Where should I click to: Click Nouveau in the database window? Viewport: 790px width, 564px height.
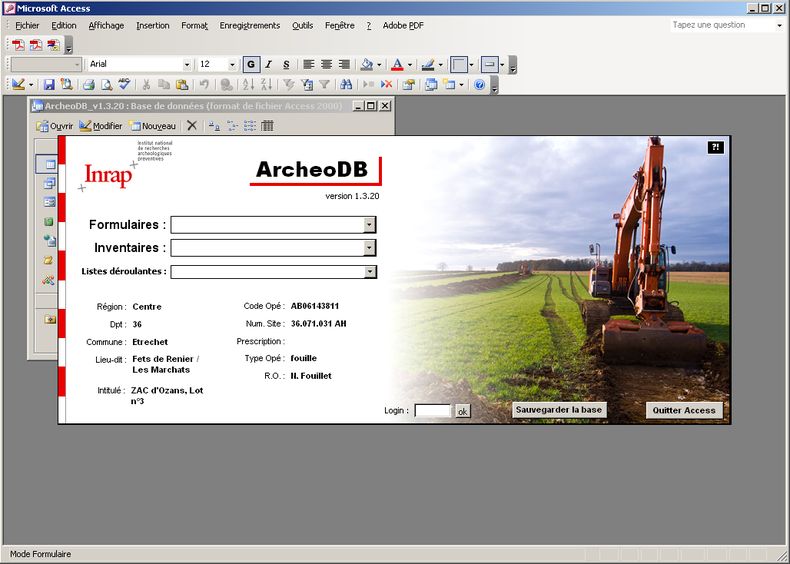click(x=153, y=126)
